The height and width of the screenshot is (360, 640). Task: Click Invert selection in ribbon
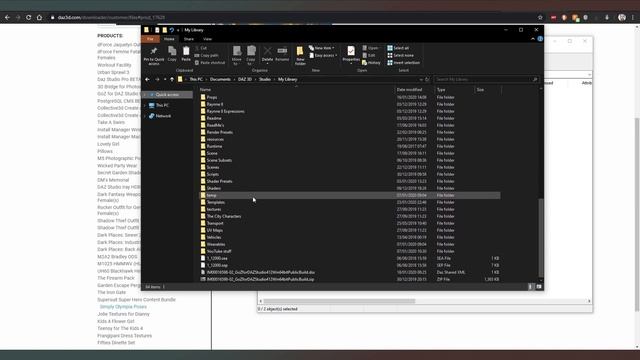(403, 63)
